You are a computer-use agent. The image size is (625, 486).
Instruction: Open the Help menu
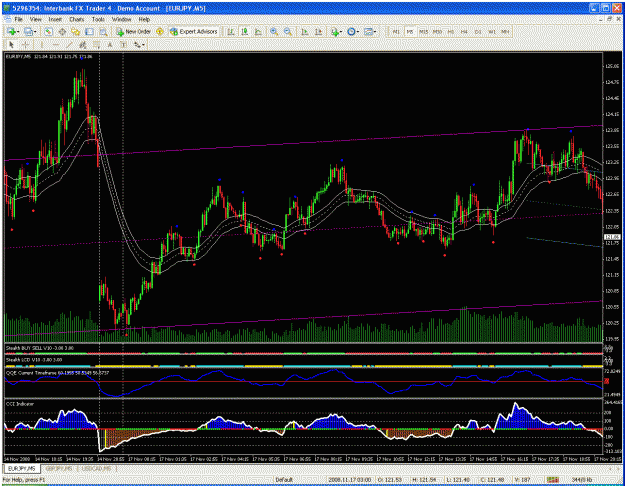click(x=144, y=19)
